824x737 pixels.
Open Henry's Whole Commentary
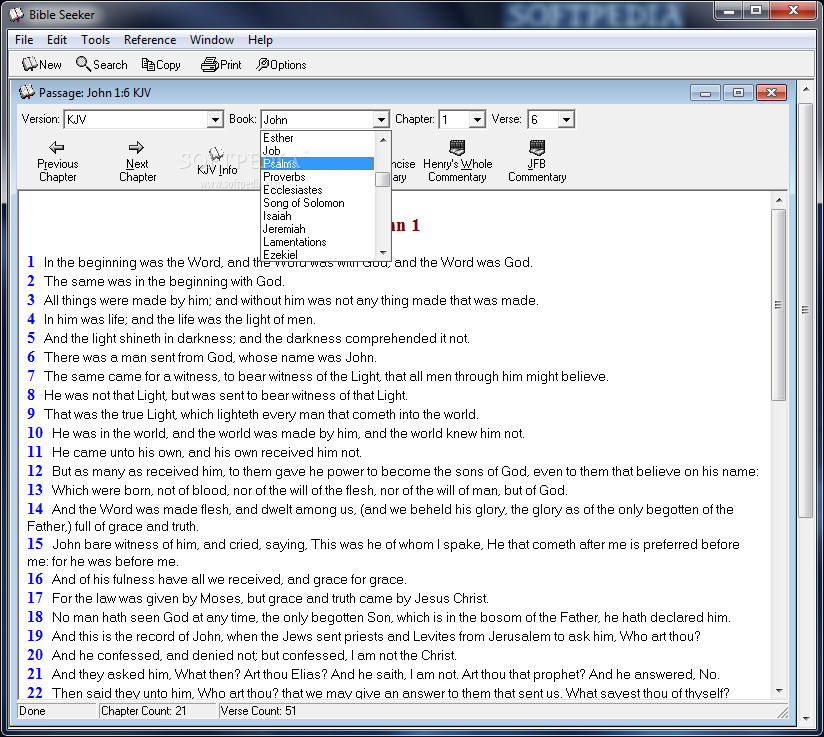(x=457, y=162)
